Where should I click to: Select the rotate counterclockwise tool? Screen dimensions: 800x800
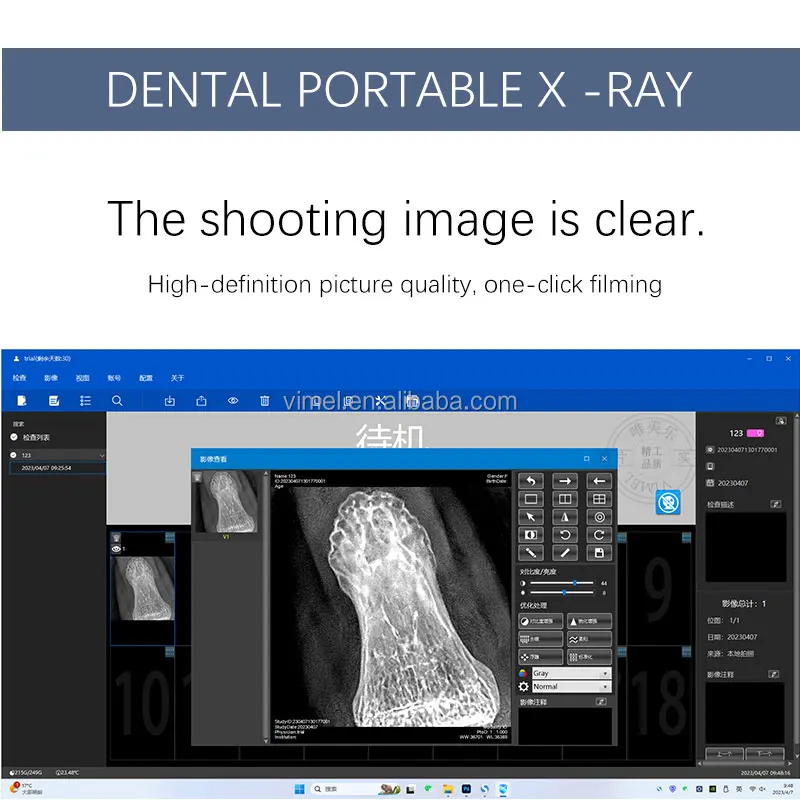click(566, 535)
